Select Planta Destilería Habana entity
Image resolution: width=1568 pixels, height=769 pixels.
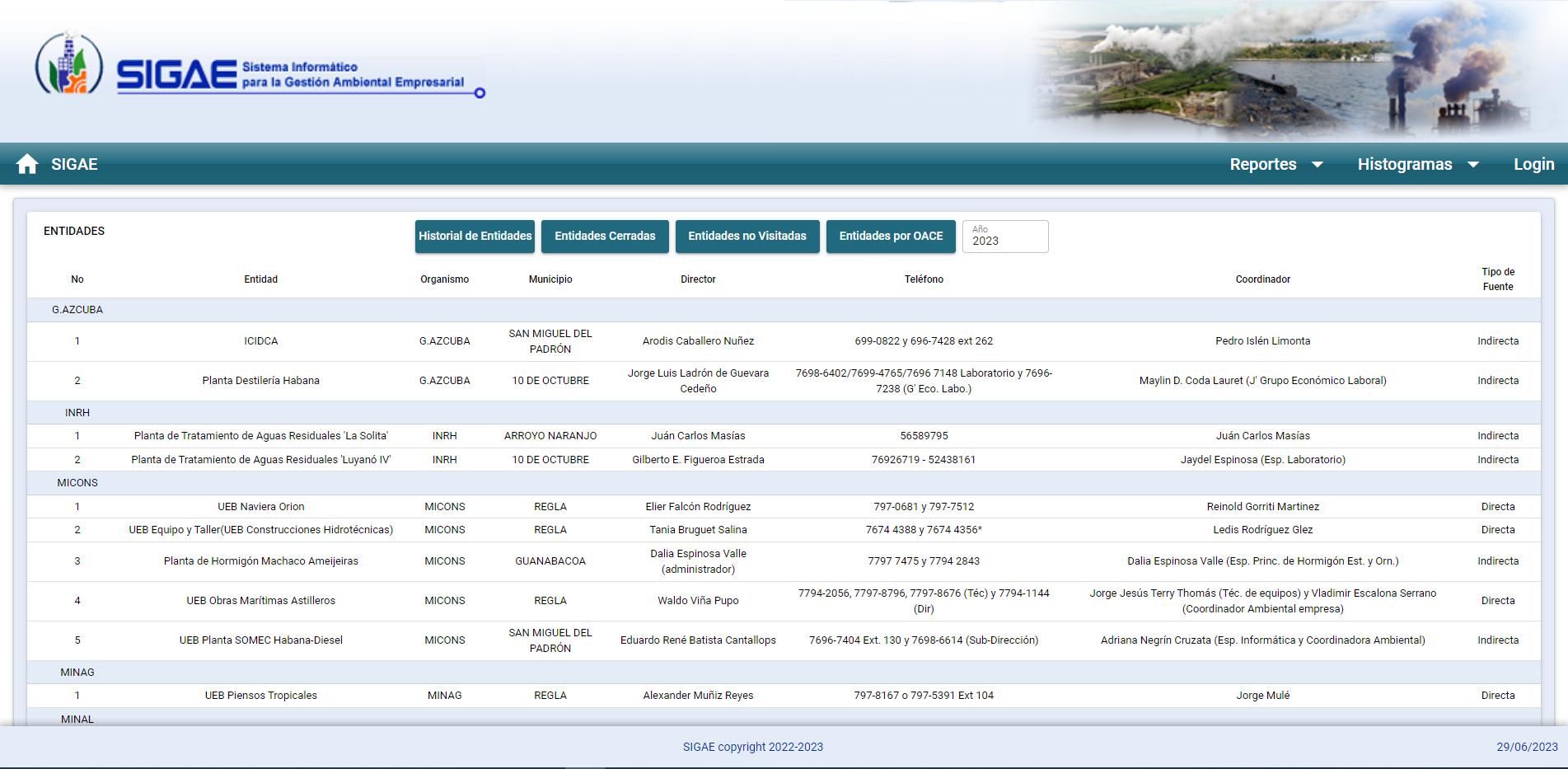pyautogui.click(x=260, y=381)
